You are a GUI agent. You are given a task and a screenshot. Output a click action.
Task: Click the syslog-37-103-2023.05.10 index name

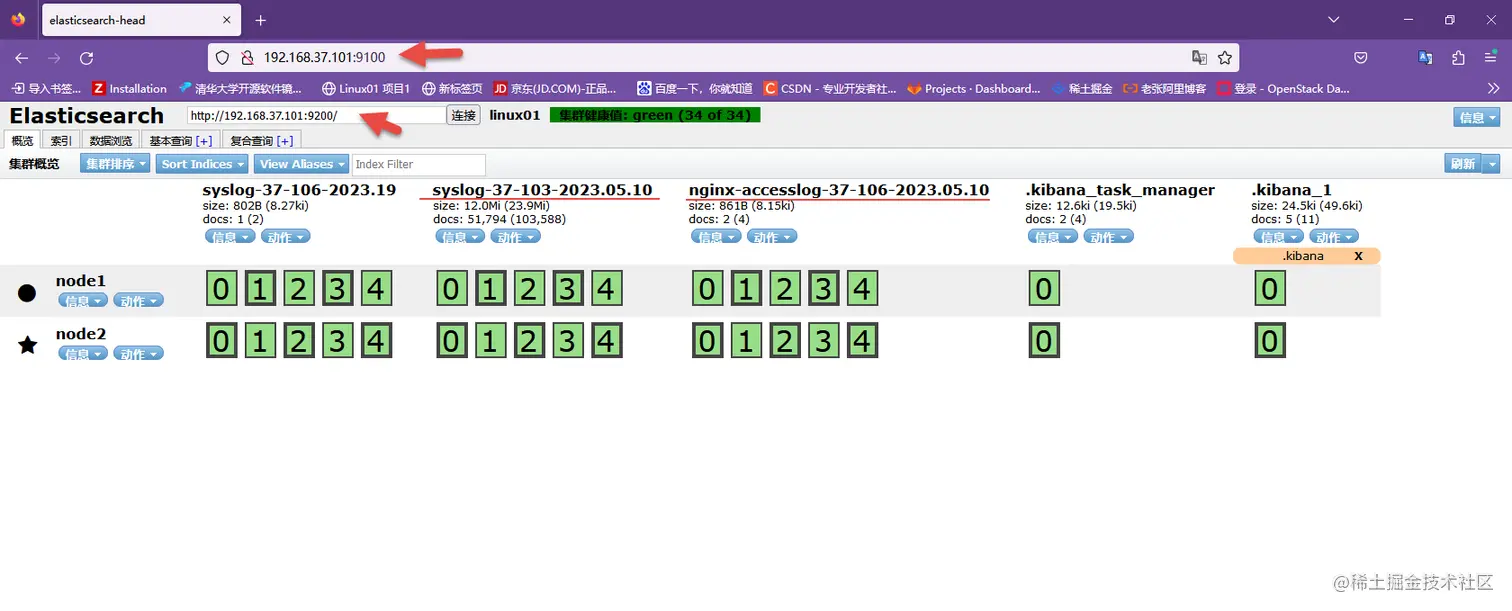542,190
